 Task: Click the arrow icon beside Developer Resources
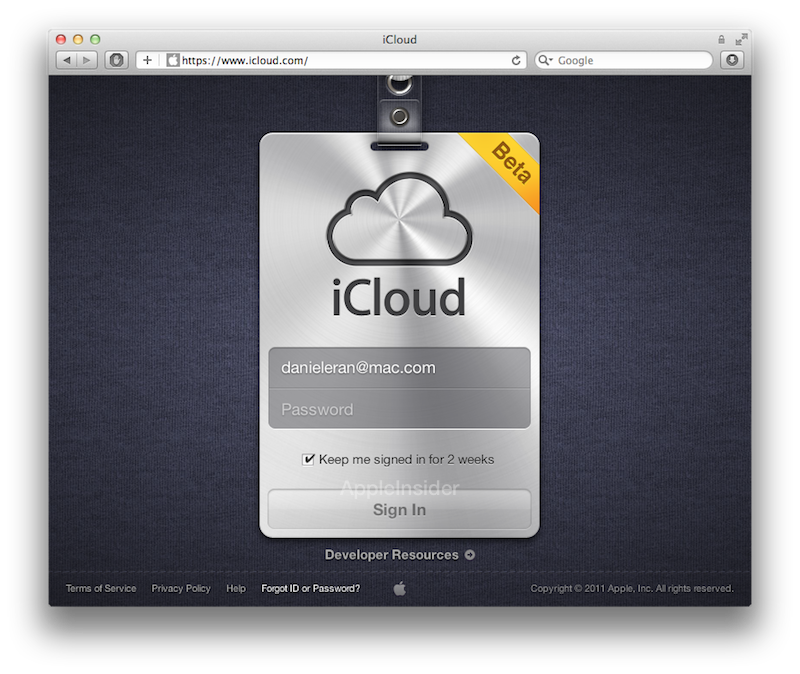(x=470, y=555)
